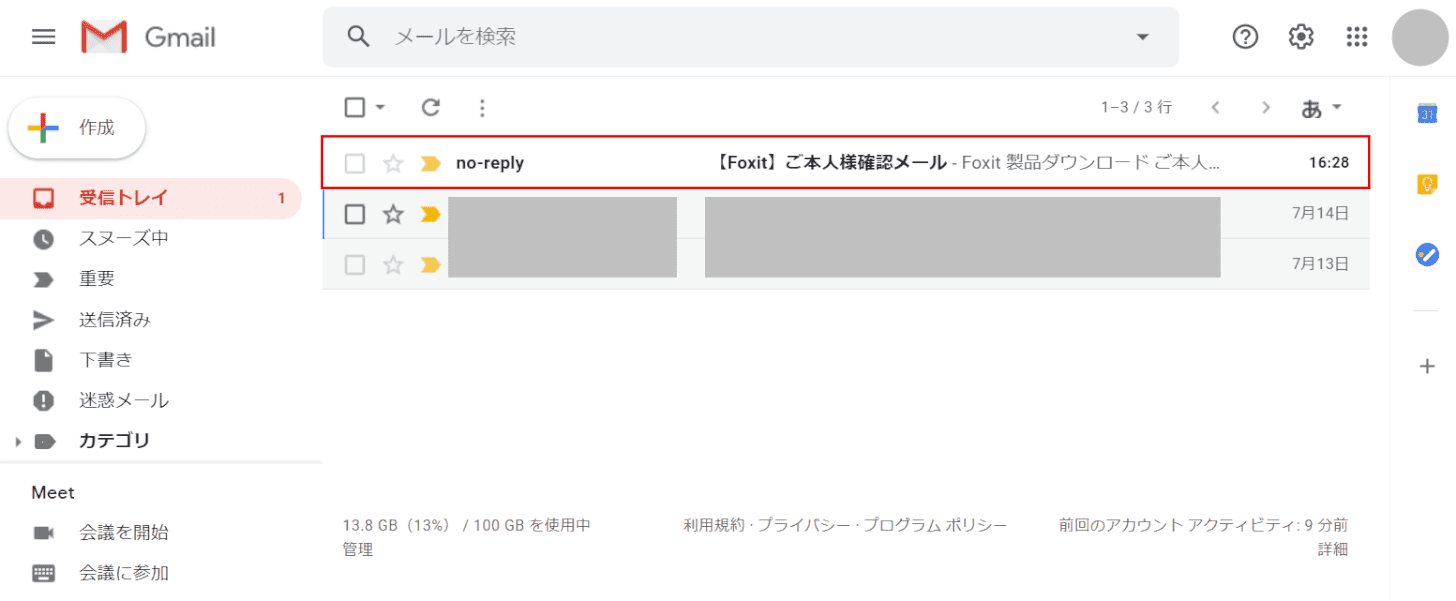
Task: Open the account avatar circle
Action: pyautogui.click(x=1421, y=37)
